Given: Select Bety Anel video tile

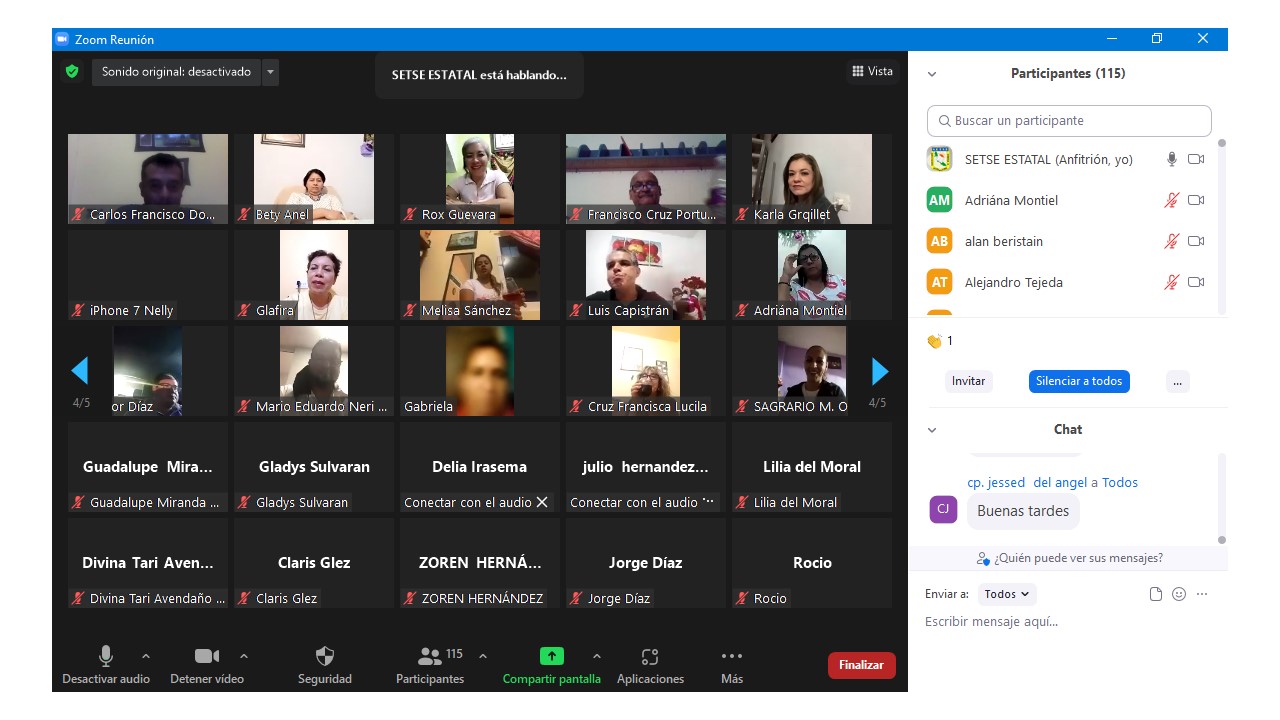Looking at the screenshot, I should coord(314,179).
